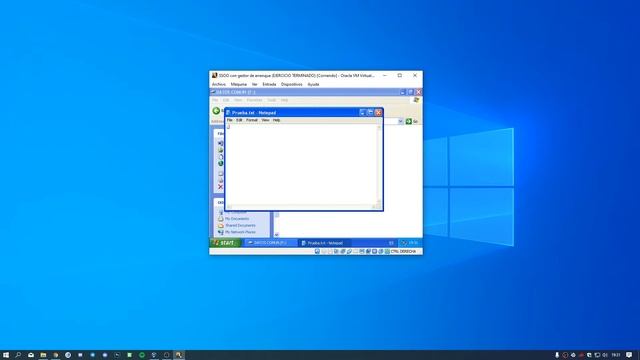640x360 pixels.
Task: Open the Ver menu in VirtualBox
Action: [x=255, y=84]
